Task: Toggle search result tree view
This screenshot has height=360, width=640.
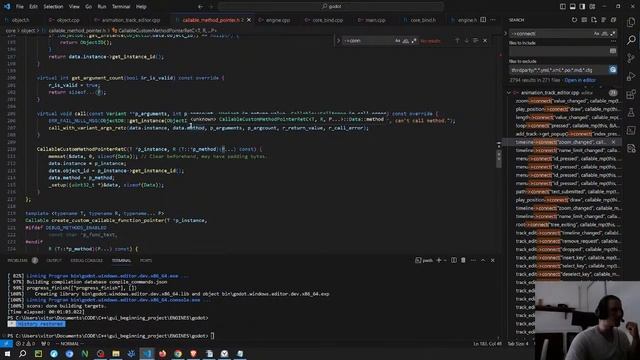Action: pos(604,20)
